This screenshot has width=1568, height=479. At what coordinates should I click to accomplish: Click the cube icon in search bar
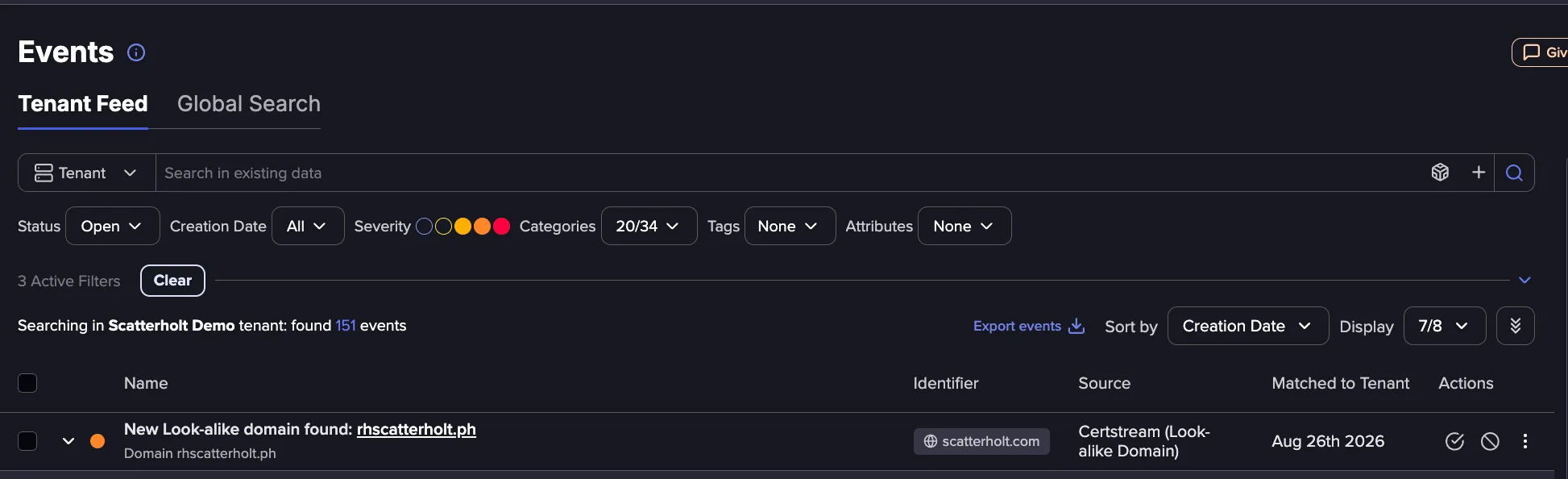(1440, 173)
